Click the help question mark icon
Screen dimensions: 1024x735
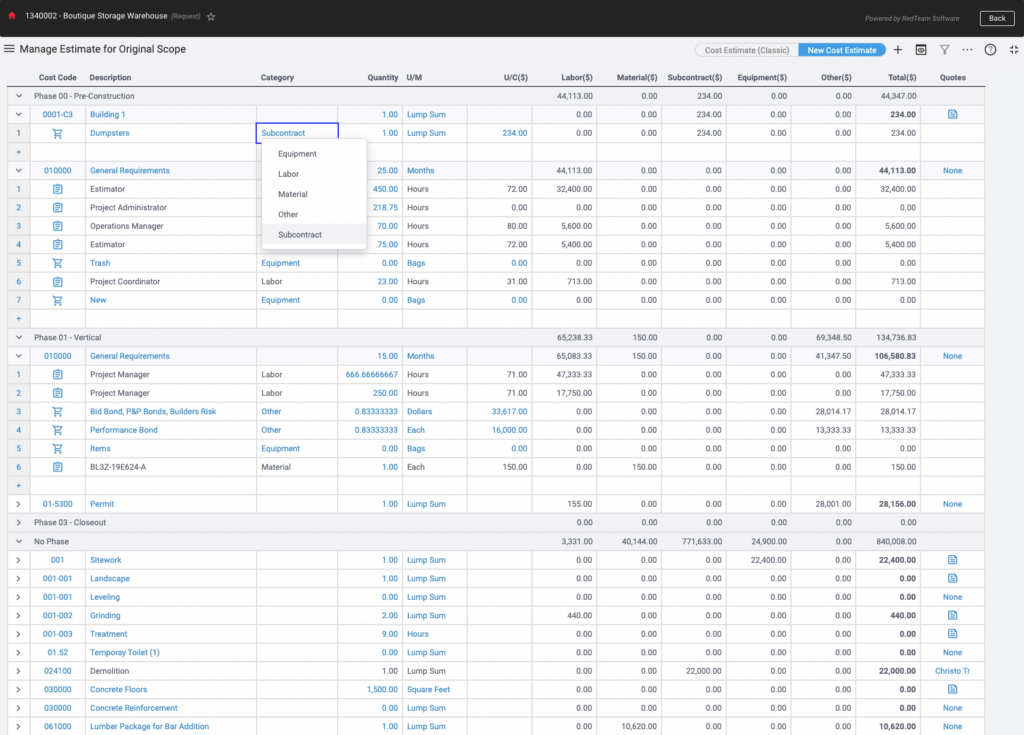coord(990,48)
